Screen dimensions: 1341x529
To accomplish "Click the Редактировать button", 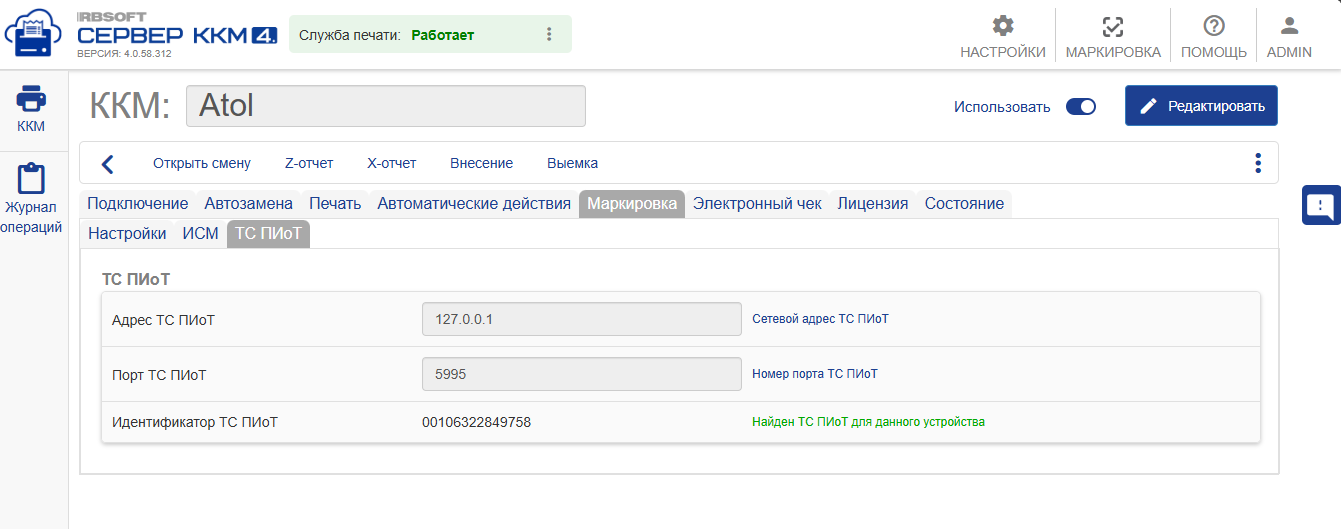I will point(1201,106).
